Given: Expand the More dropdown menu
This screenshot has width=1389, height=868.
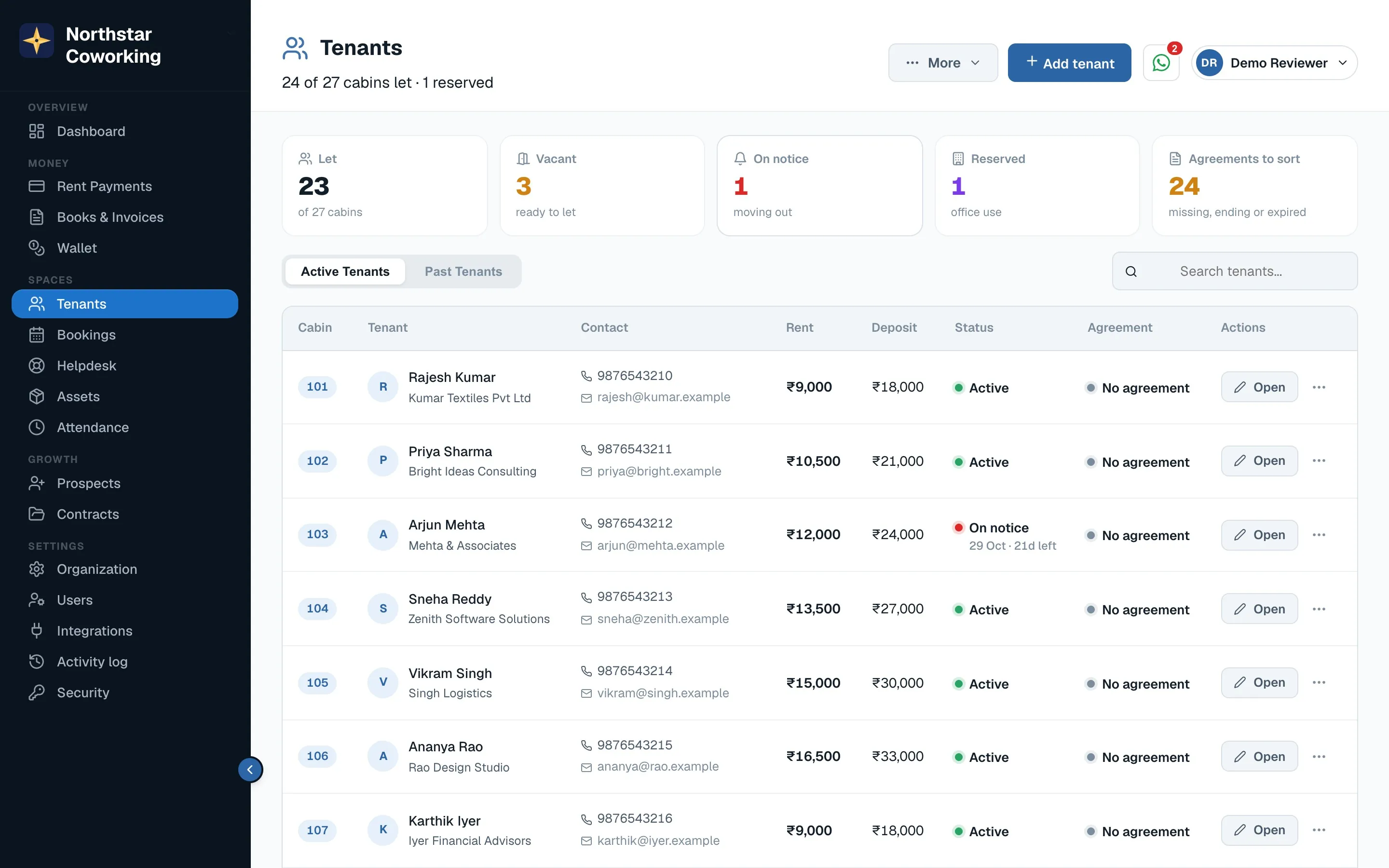Looking at the screenshot, I should (x=943, y=63).
